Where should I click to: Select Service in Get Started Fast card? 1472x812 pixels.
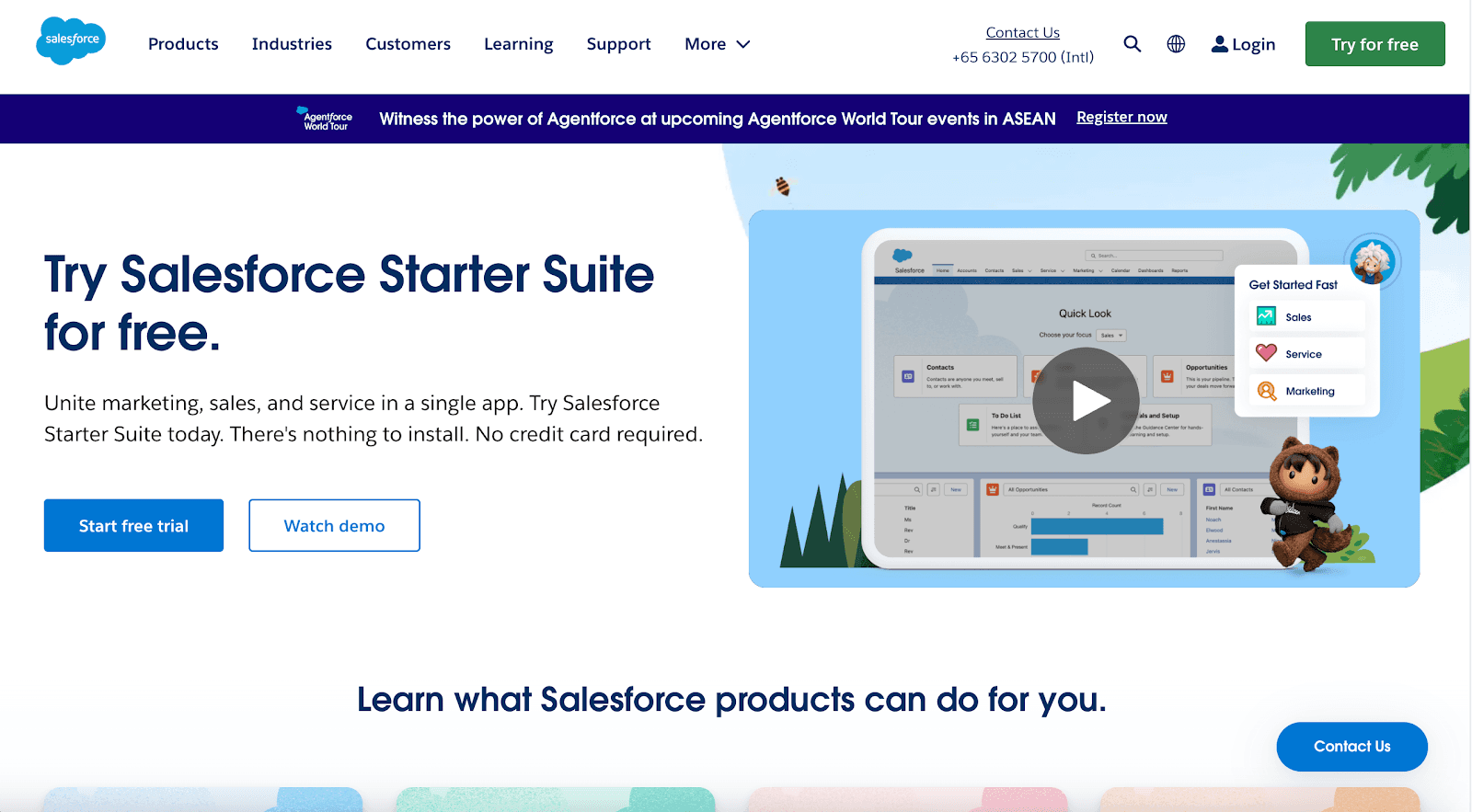coord(1306,354)
